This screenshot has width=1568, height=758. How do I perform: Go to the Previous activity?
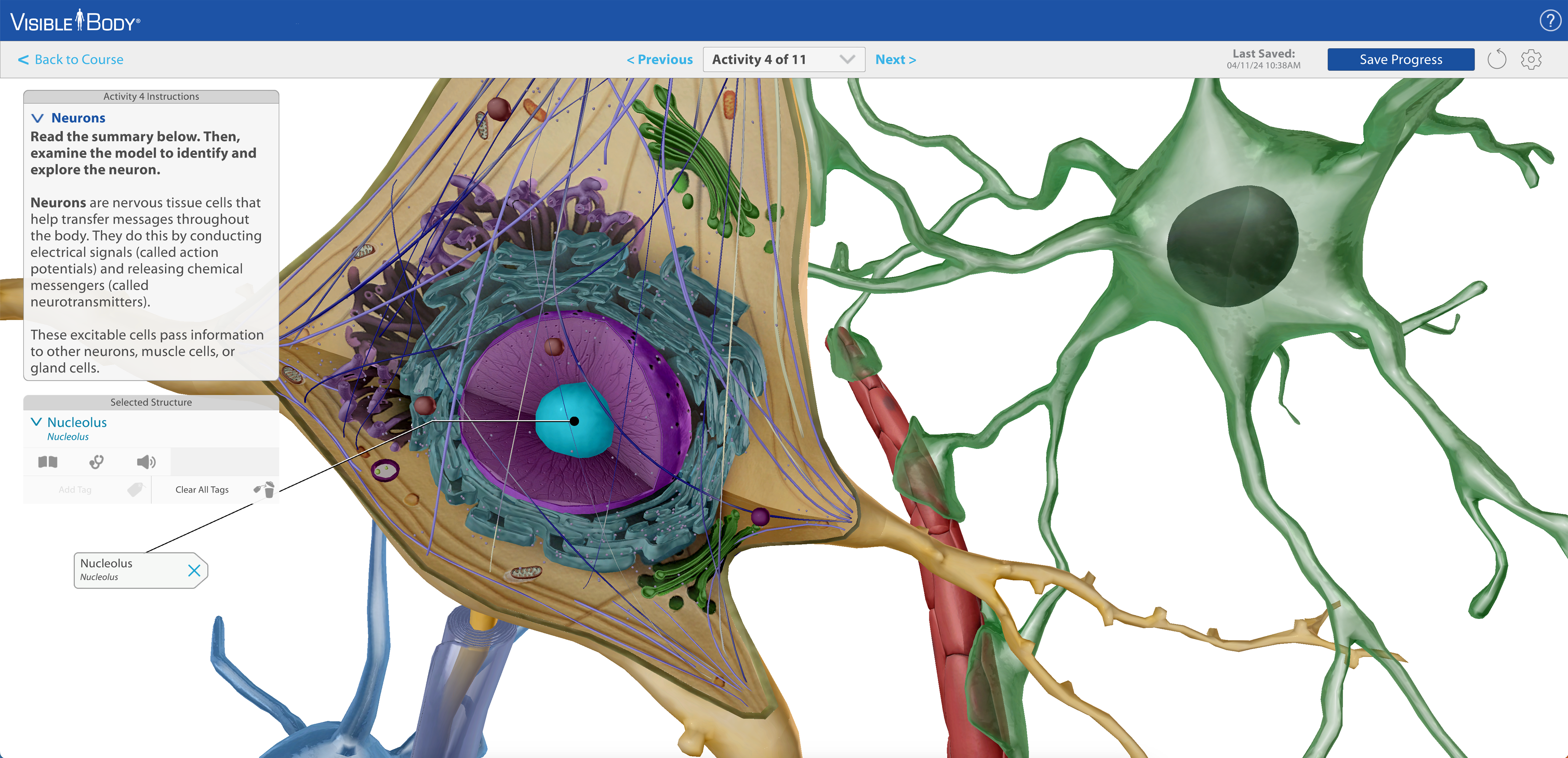pyautogui.click(x=660, y=60)
